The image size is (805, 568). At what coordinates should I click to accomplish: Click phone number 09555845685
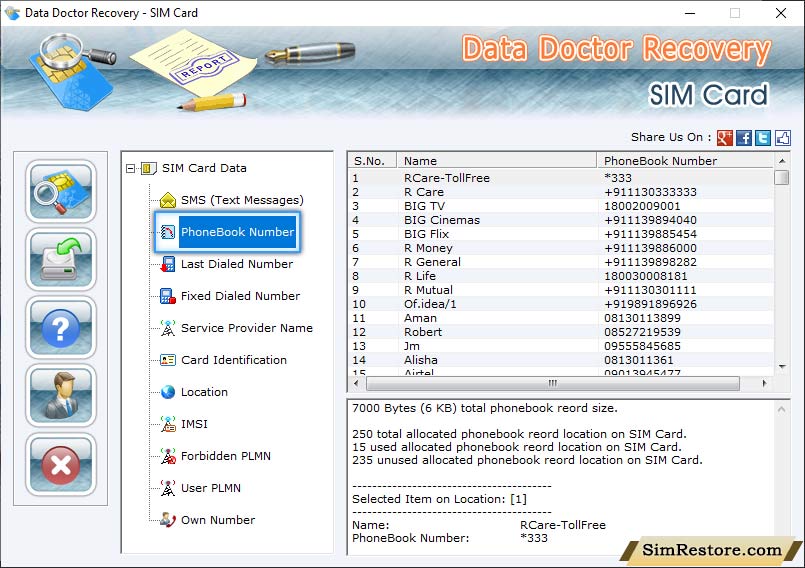[x=642, y=346]
